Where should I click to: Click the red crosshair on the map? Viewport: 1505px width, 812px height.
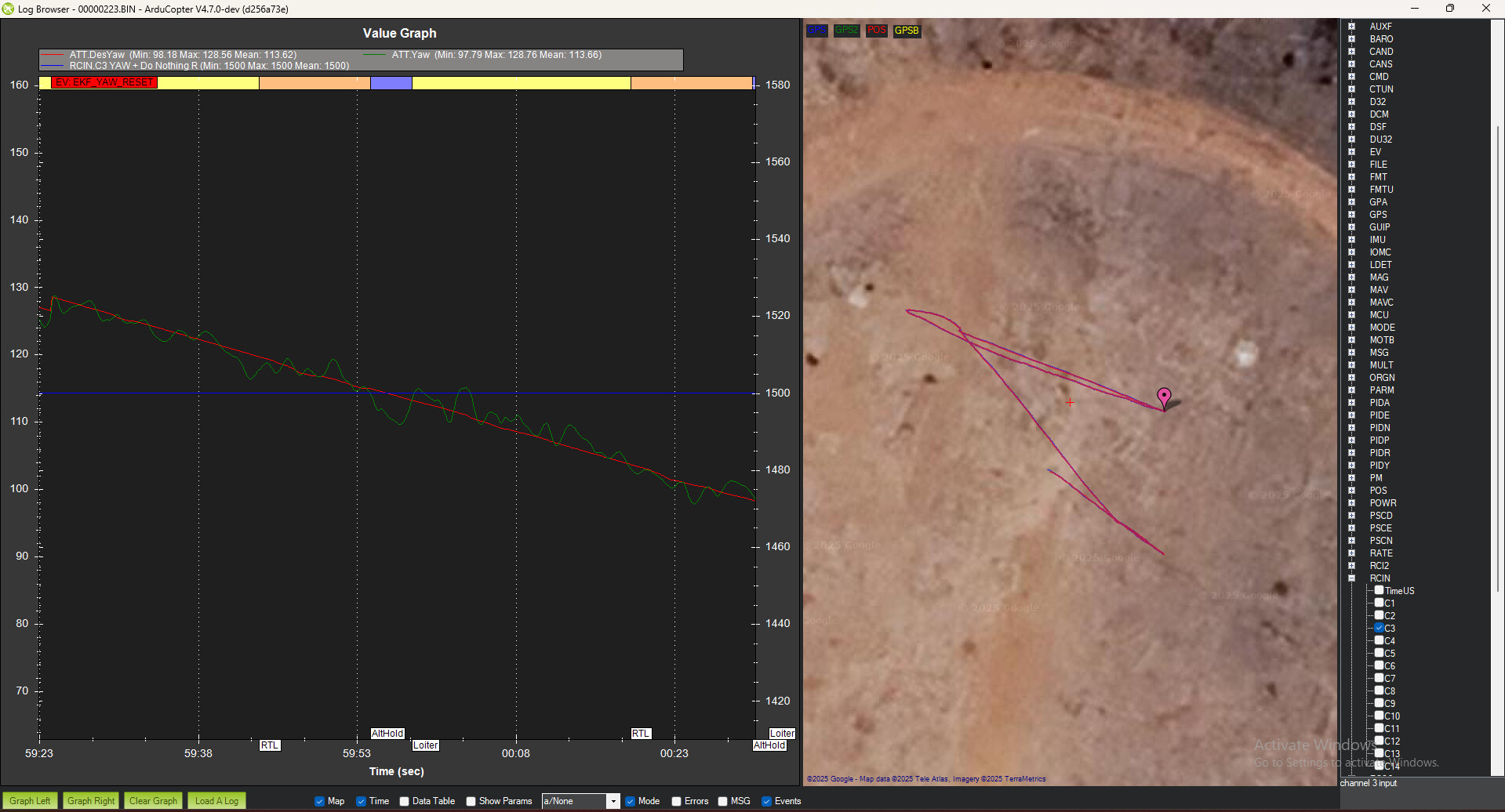tap(1070, 402)
